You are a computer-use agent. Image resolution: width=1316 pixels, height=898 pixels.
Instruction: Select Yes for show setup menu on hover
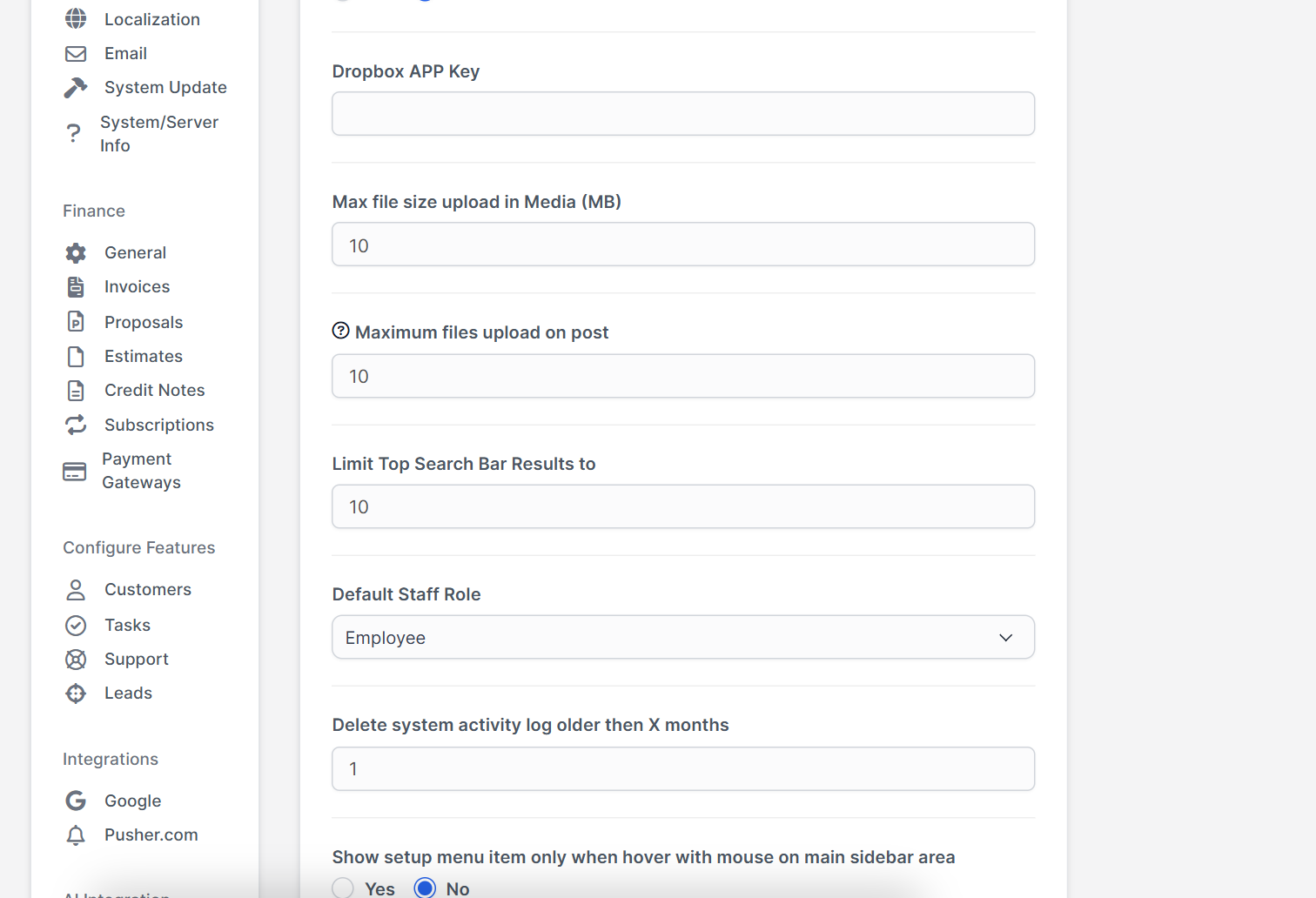pos(343,888)
